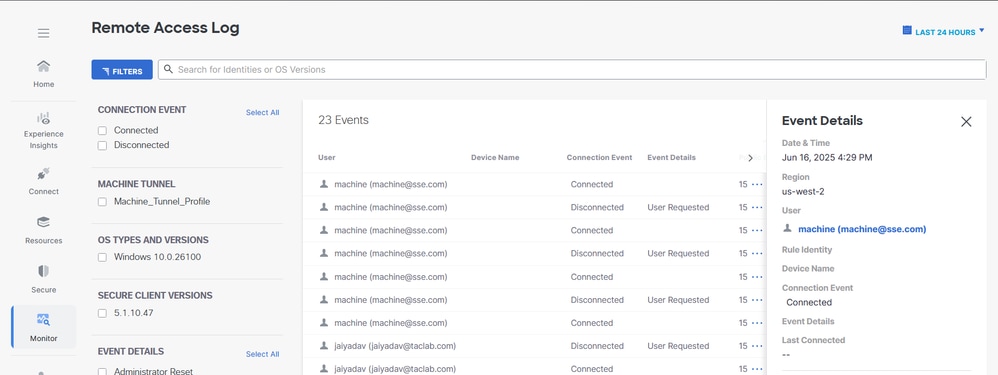Image resolution: width=998 pixels, height=375 pixels.
Task: Open the Connect section
Action: coord(43,181)
